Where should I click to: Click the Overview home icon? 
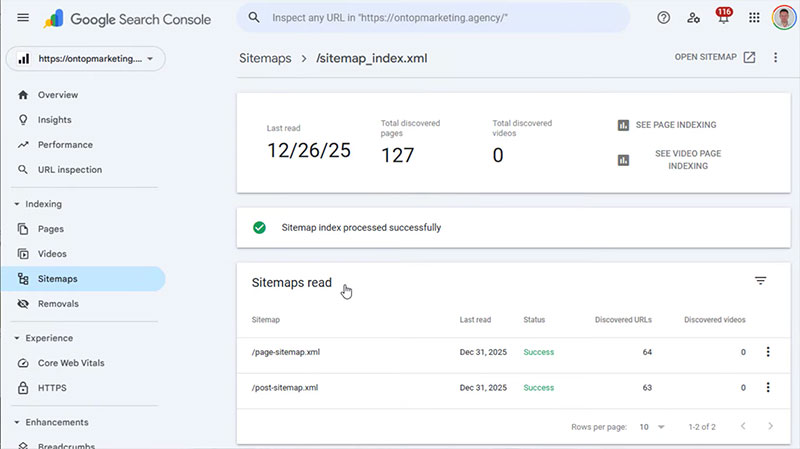23,95
